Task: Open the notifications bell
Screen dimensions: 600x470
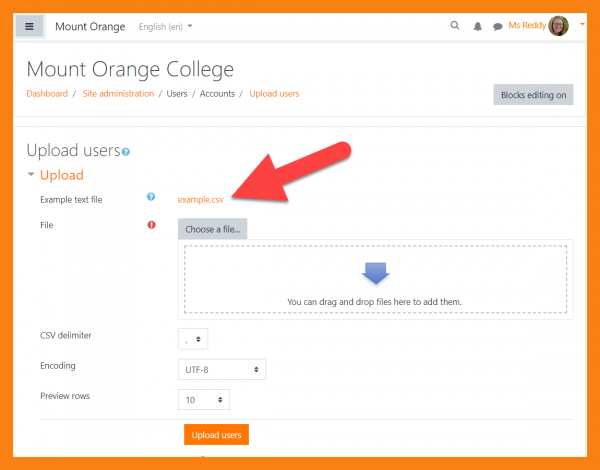Action: (477, 26)
